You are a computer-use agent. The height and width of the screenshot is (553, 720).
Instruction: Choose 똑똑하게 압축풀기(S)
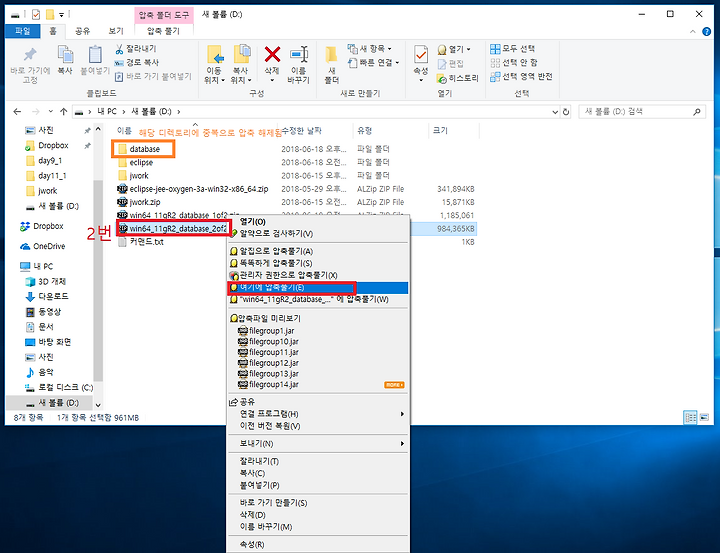tap(318, 263)
